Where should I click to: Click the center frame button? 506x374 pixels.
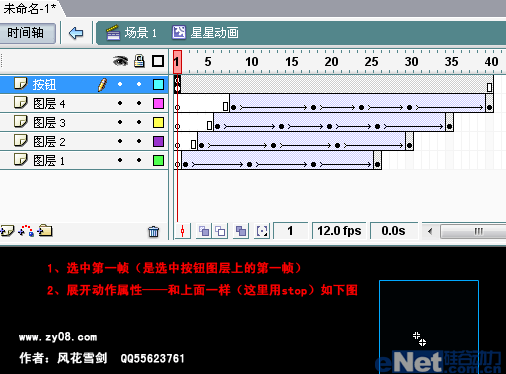point(182,231)
